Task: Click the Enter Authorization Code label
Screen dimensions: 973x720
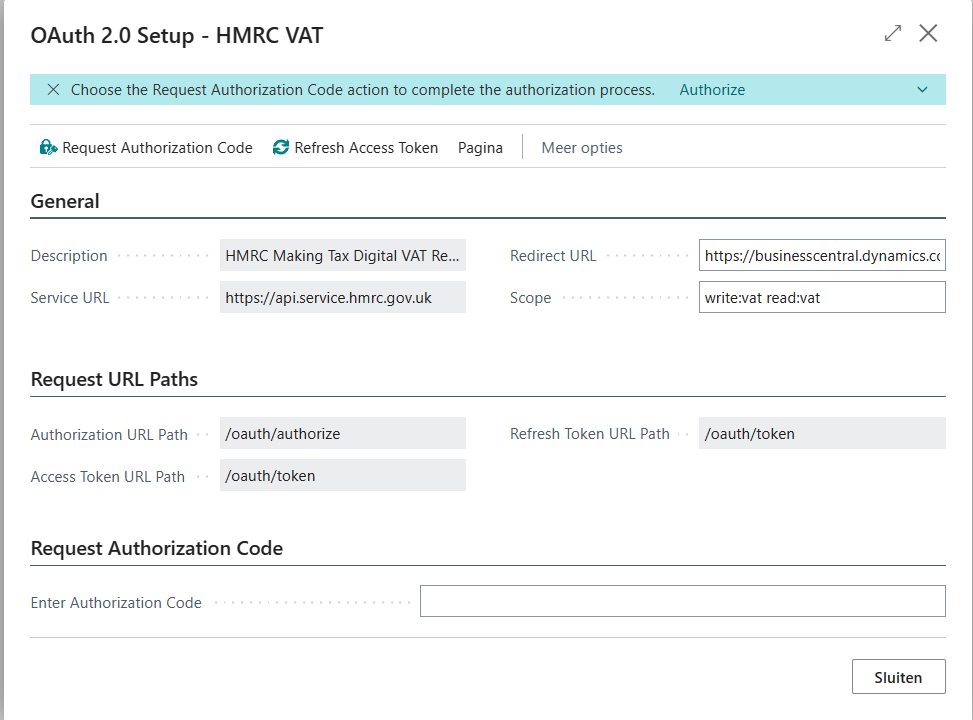Action: pos(116,603)
